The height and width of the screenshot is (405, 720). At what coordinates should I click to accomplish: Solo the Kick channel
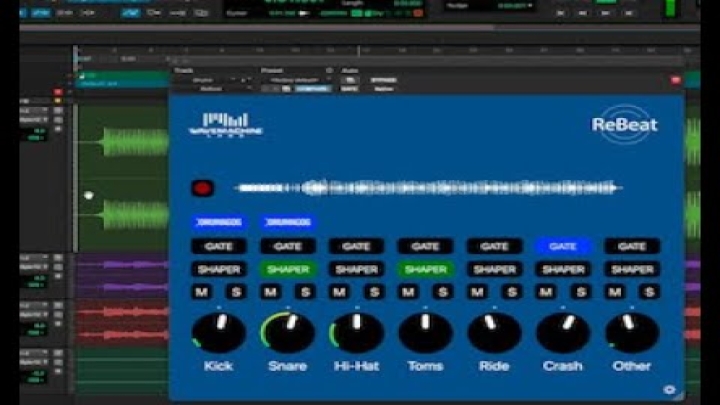236,292
